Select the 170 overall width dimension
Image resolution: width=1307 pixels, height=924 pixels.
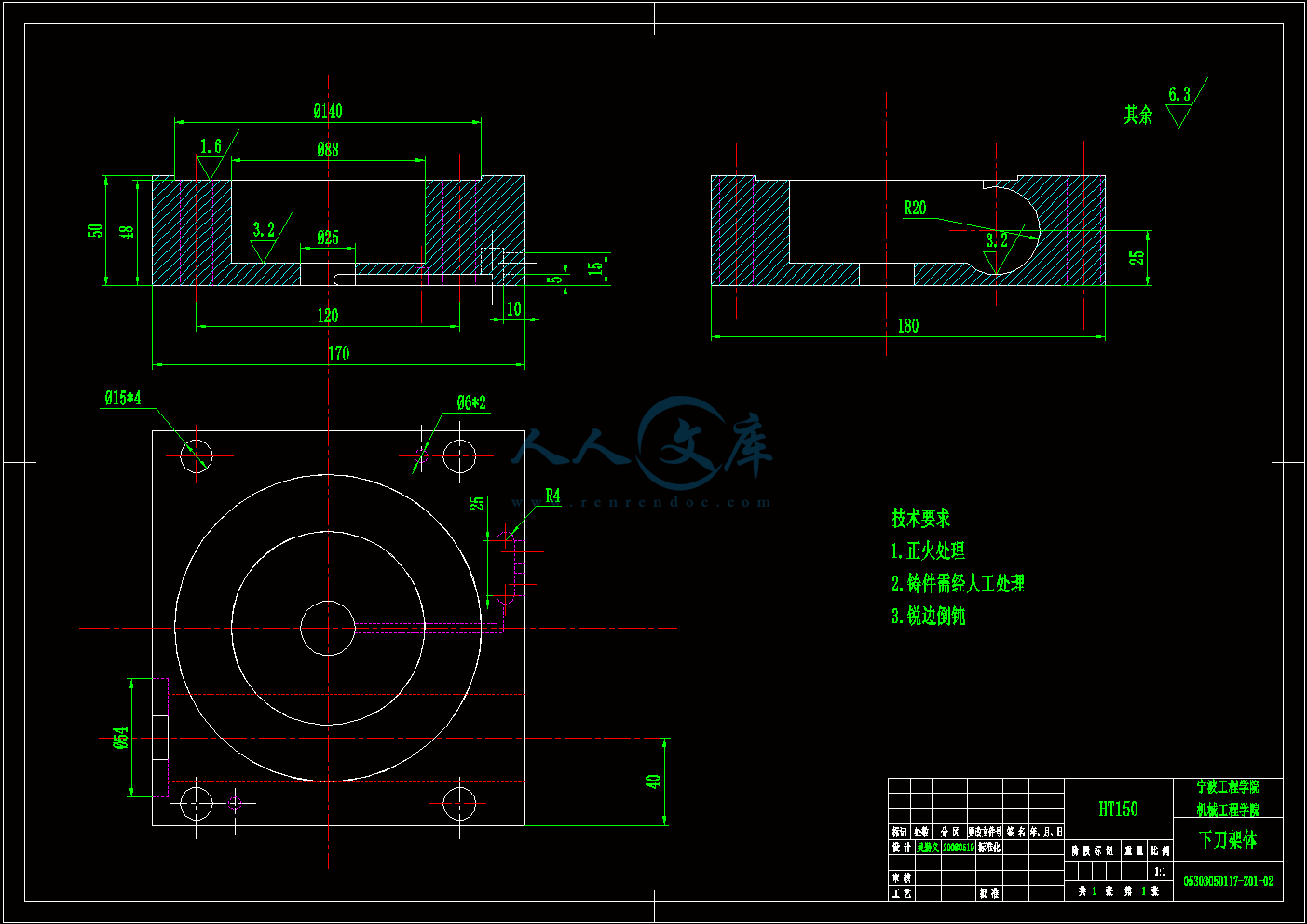(339, 354)
